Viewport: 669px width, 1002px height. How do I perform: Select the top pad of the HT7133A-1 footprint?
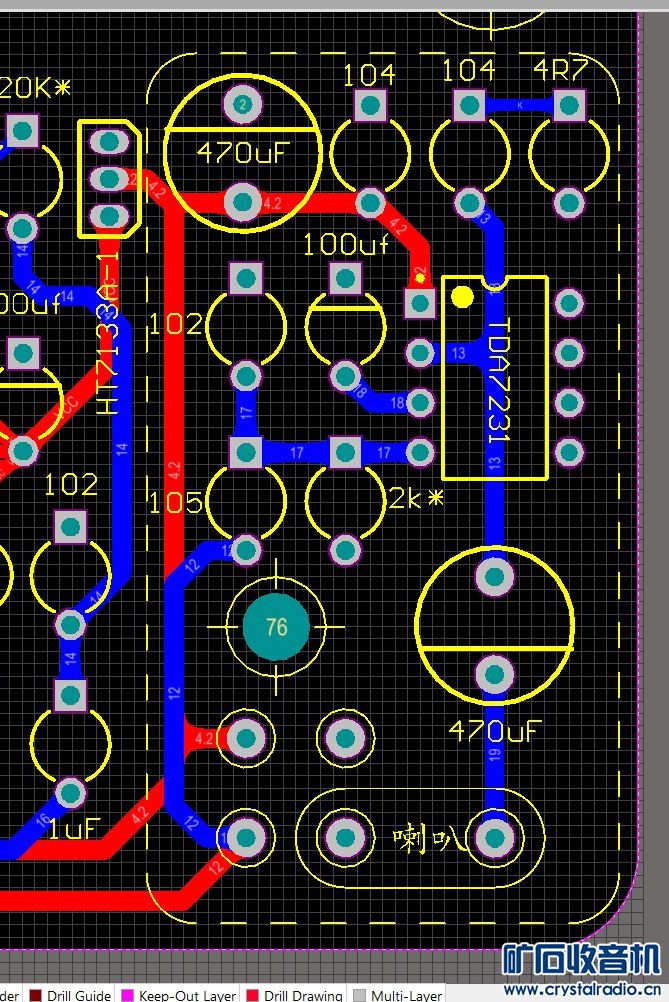pyautogui.click(x=109, y=141)
